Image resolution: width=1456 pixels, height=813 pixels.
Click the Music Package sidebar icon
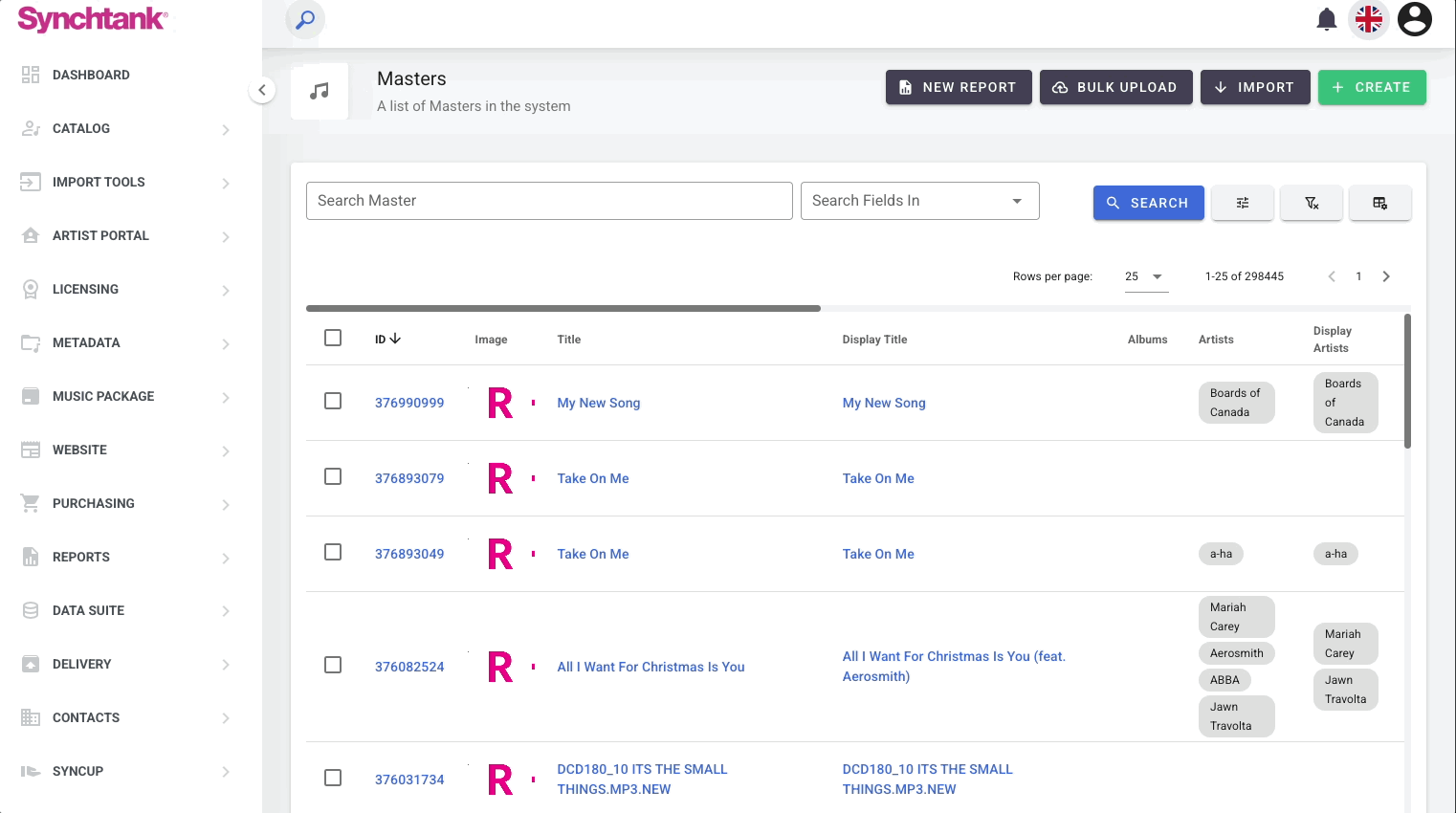pyautogui.click(x=31, y=396)
